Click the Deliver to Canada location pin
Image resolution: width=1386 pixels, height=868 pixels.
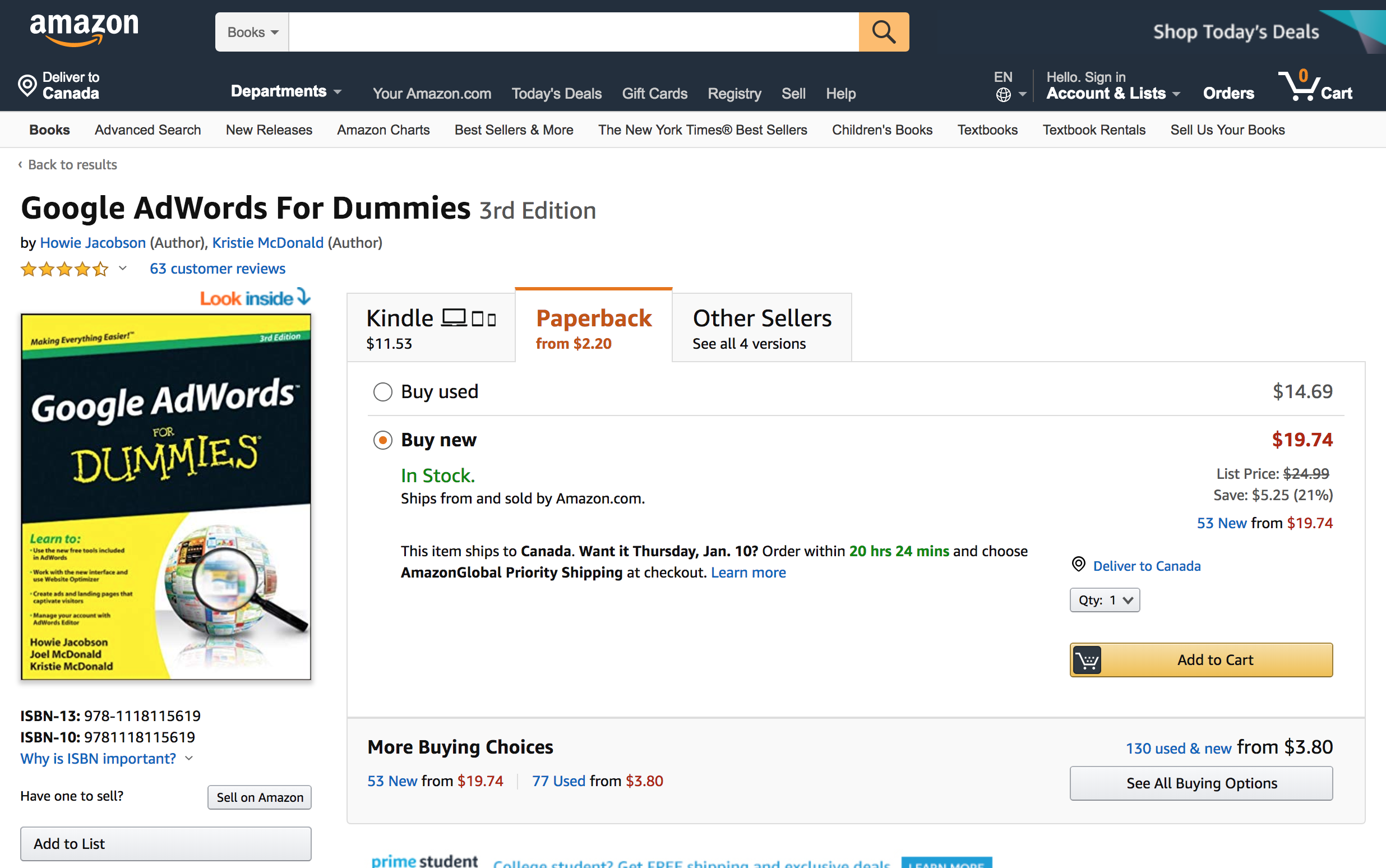pyautogui.click(x=27, y=86)
